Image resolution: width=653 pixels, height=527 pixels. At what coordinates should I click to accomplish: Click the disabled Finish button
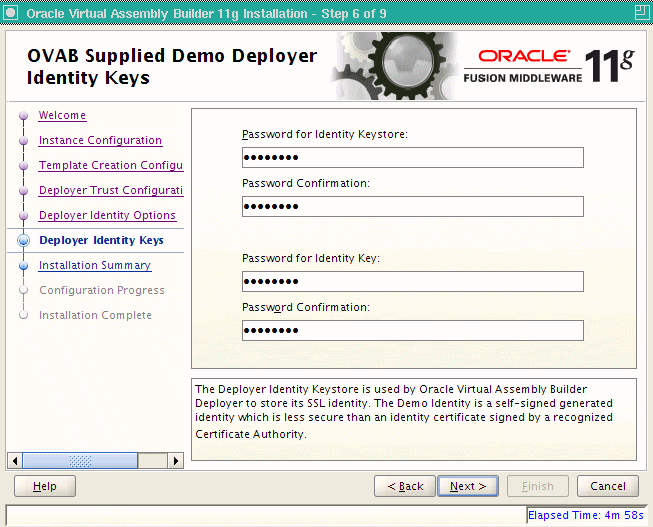(x=538, y=486)
